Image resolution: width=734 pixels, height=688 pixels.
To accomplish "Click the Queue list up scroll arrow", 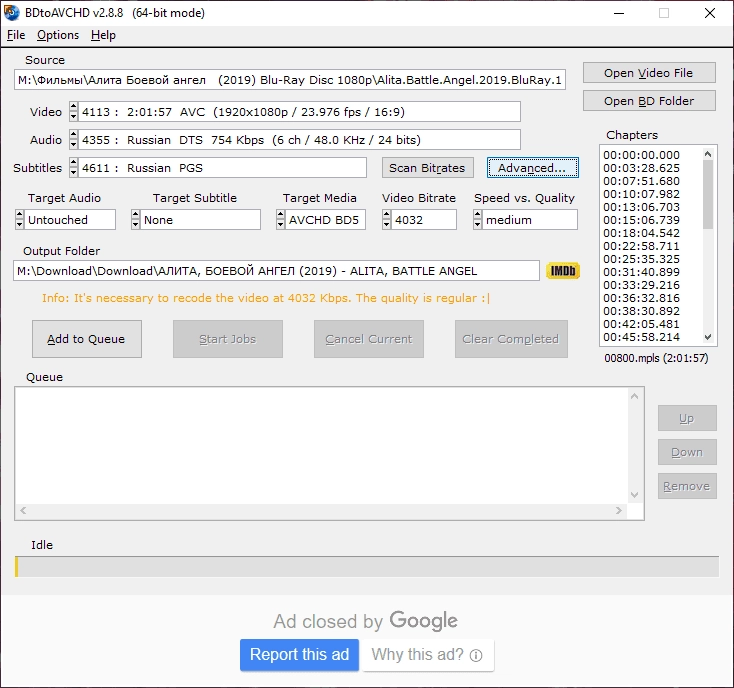I will click(635, 396).
